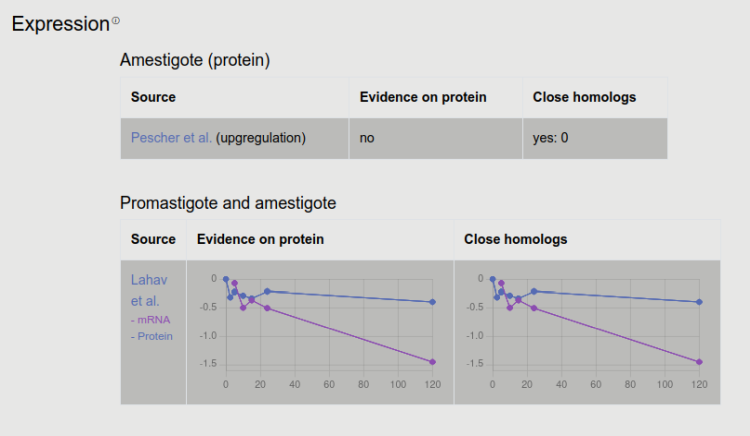Viewport: 750px width, 436px height.
Task: Click the purple mRNA legend label
Action: 151,319
